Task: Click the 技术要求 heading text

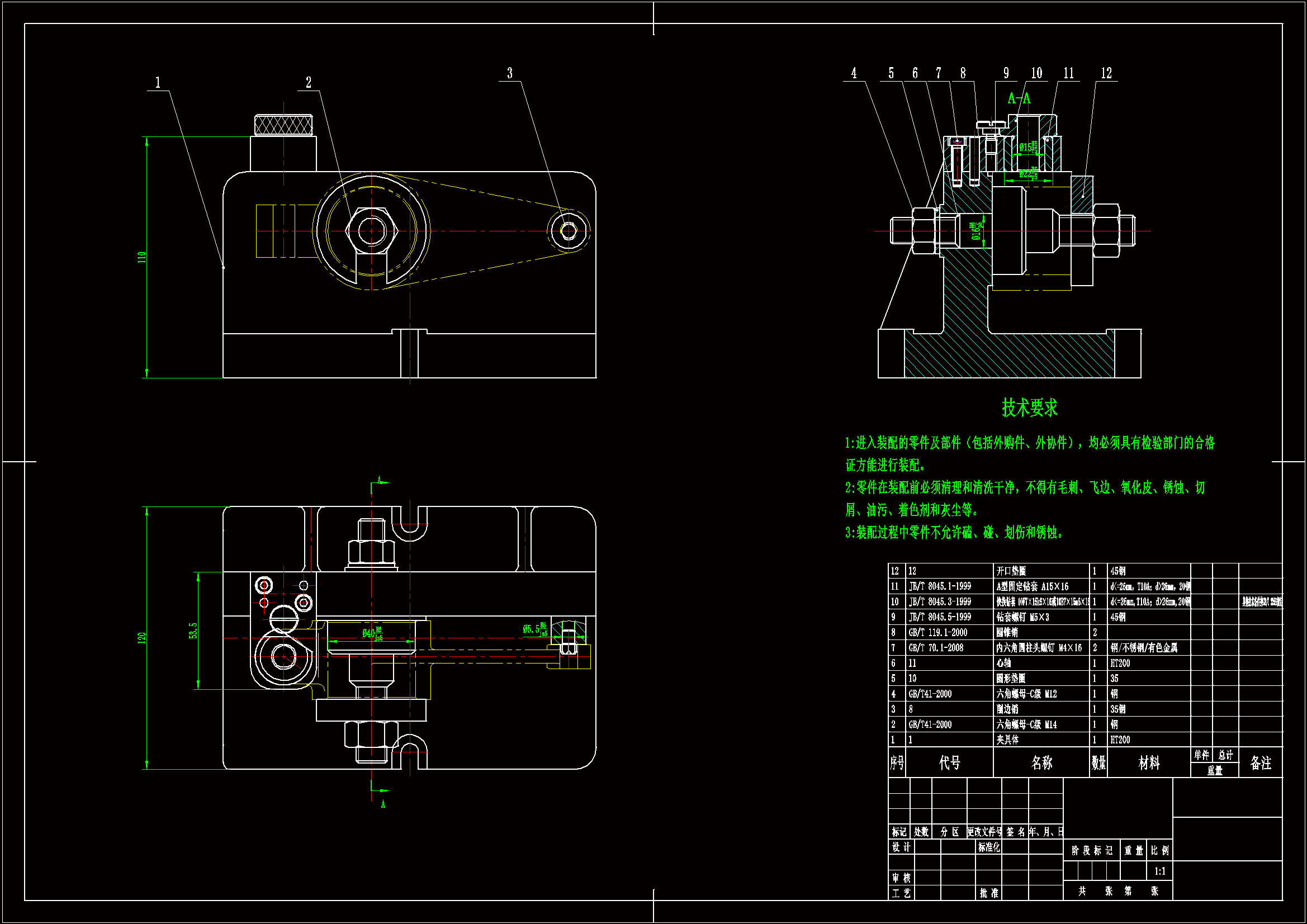Action: click(x=1029, y=407)
